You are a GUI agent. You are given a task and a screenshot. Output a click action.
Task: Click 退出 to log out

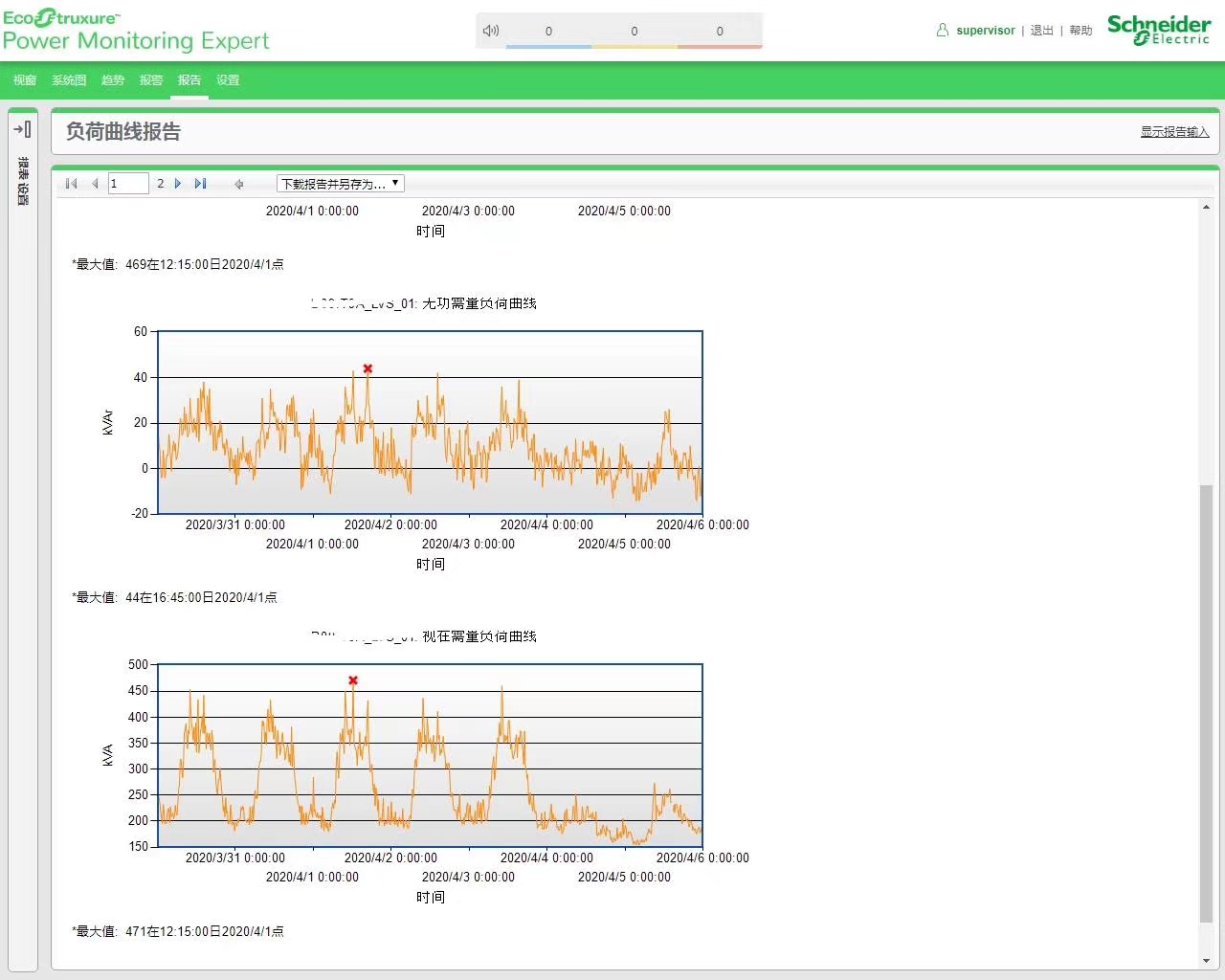click(1041, 31)
